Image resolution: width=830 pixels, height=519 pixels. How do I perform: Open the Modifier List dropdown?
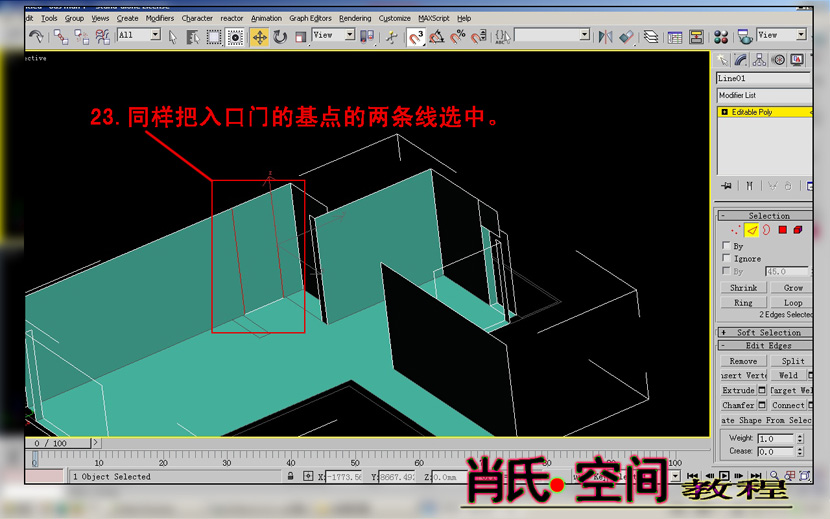[x=764, y=95]
